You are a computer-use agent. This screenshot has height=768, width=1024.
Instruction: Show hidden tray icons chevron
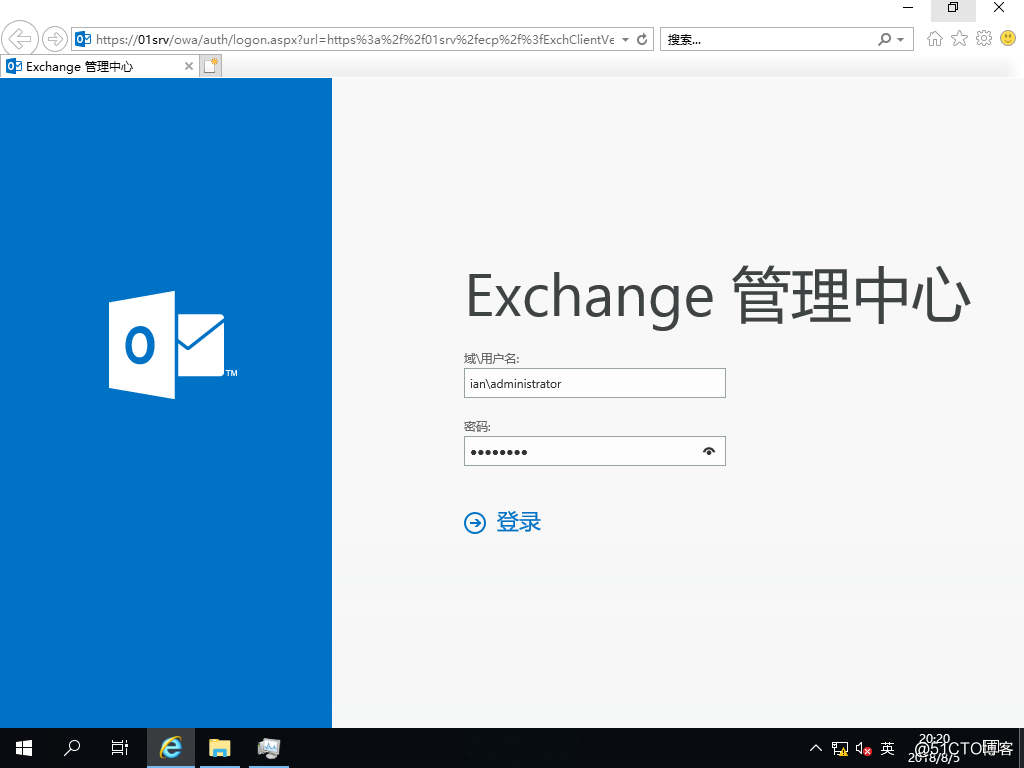tap(816, 748)
